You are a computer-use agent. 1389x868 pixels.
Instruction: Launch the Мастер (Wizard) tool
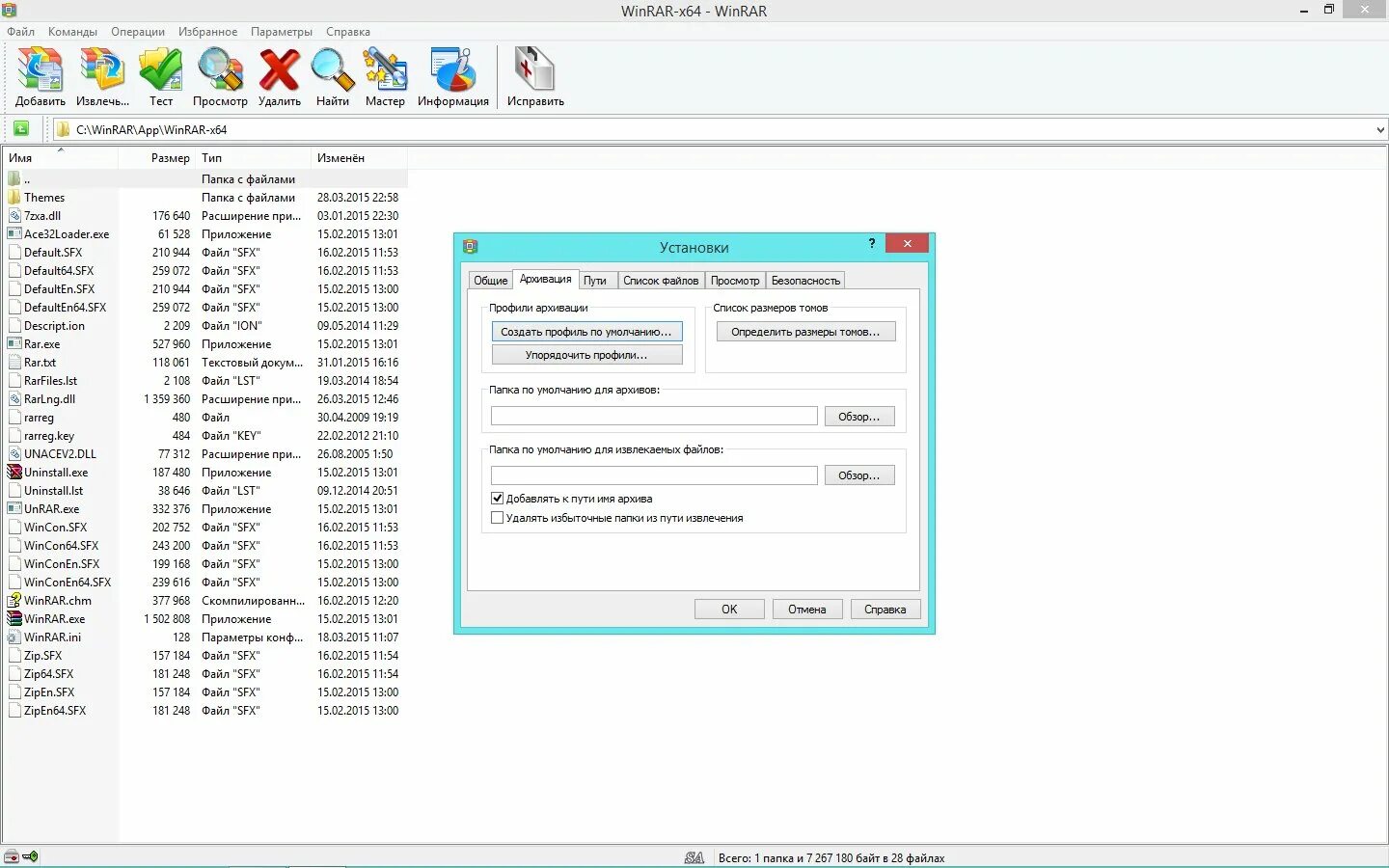tap(385, 70)
